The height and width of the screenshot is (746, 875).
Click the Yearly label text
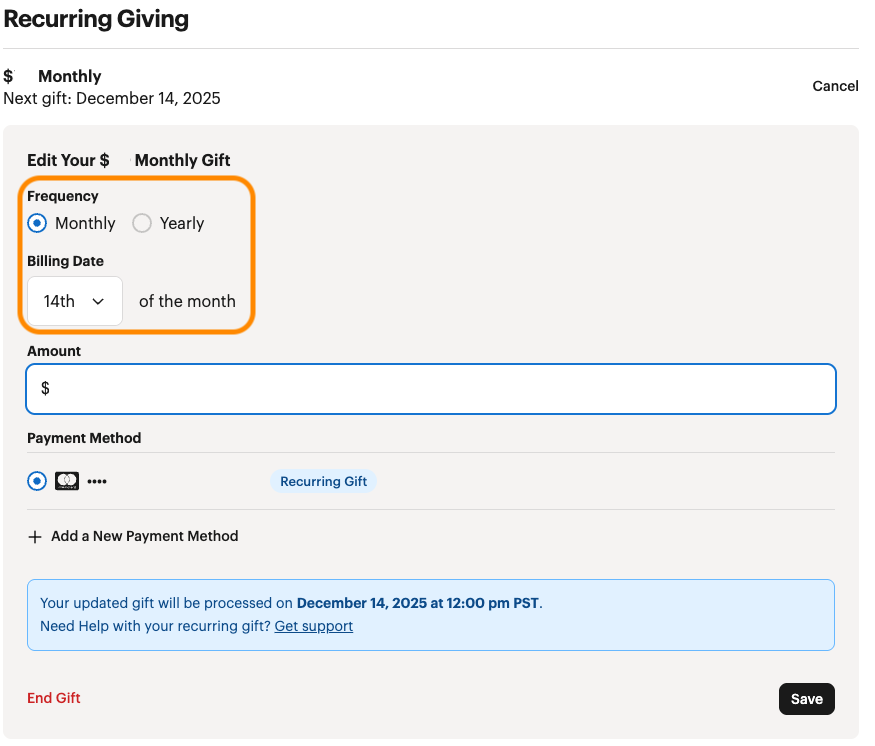click(182, 223)
